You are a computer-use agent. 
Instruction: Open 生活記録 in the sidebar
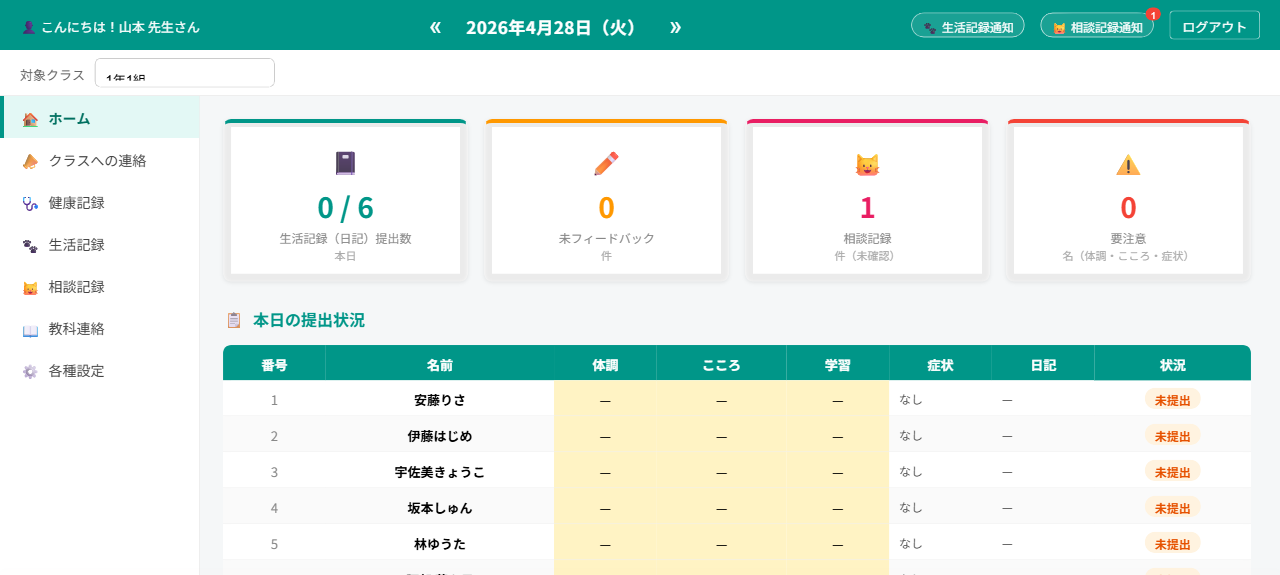tap(100, 244)
